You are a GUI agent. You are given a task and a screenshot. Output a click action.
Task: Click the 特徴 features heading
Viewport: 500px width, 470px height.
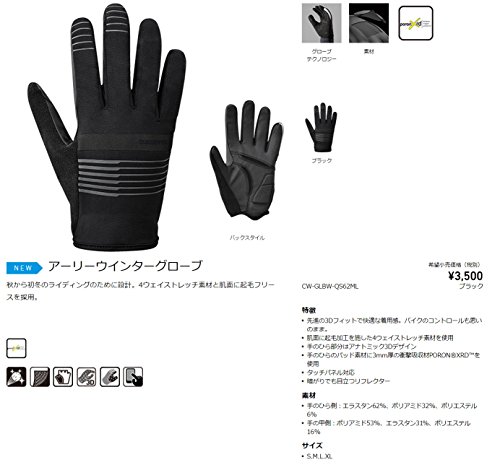(309, 310)
